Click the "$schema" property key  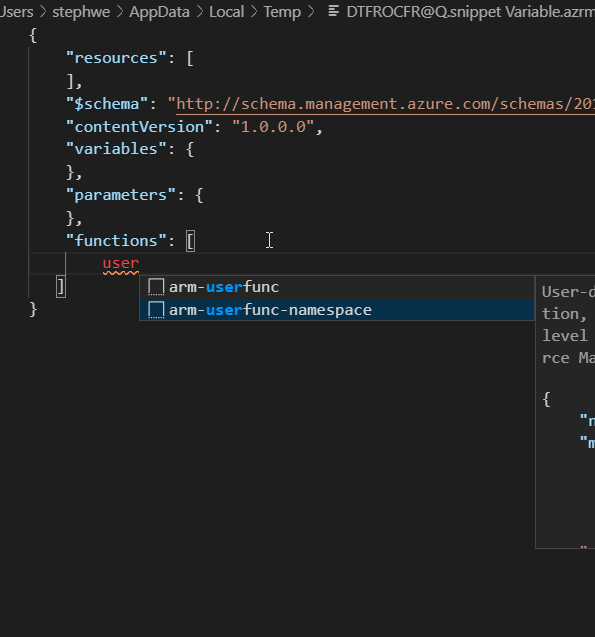107,104
